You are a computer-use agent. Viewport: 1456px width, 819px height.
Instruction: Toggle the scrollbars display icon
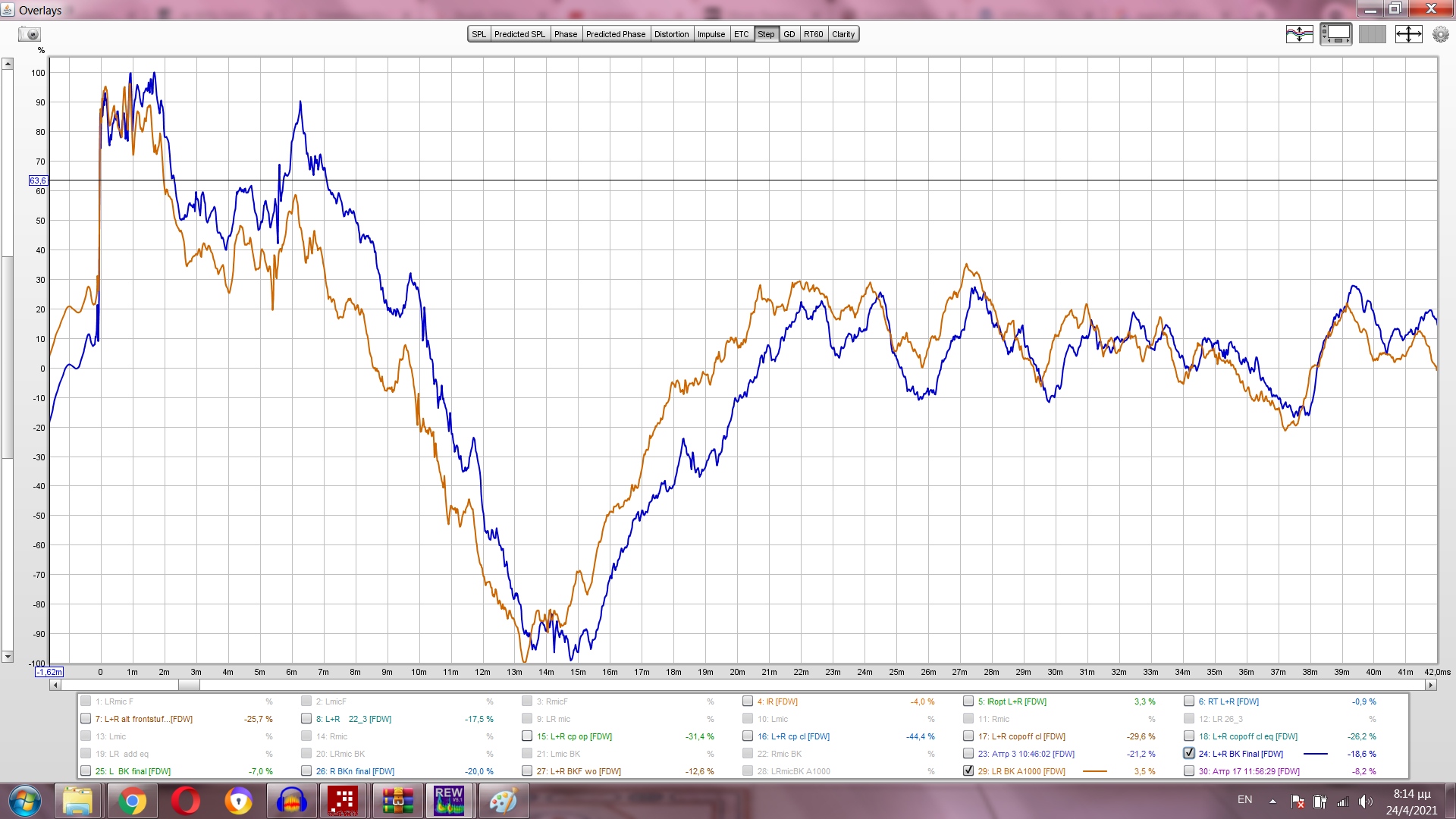1335,34
